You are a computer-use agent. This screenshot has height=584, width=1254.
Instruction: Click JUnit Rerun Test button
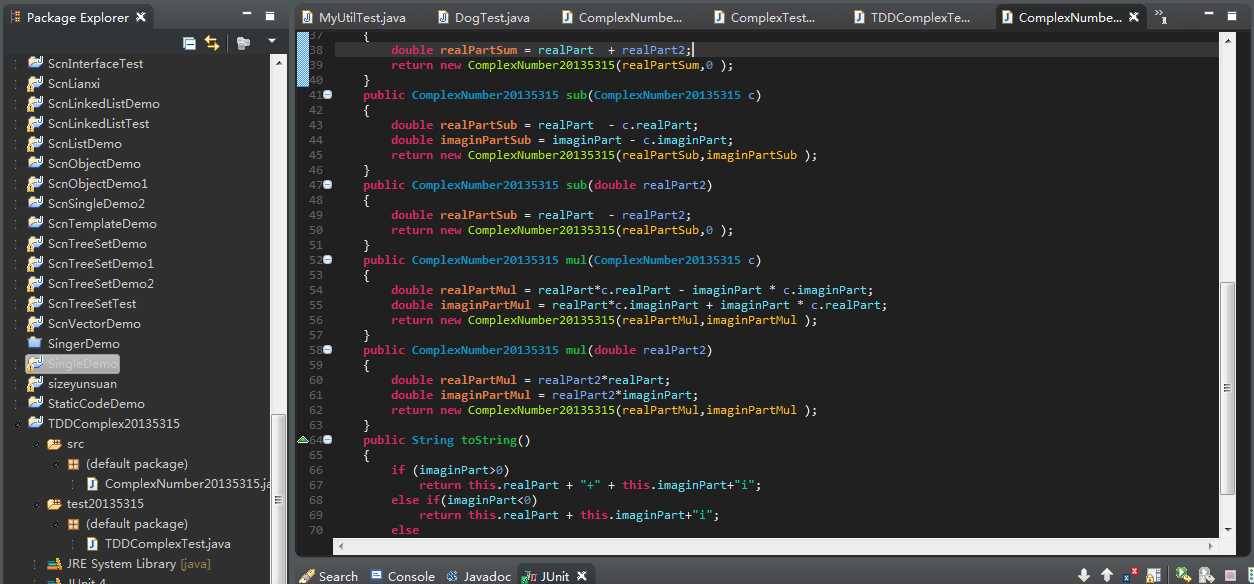point(1183,575)
